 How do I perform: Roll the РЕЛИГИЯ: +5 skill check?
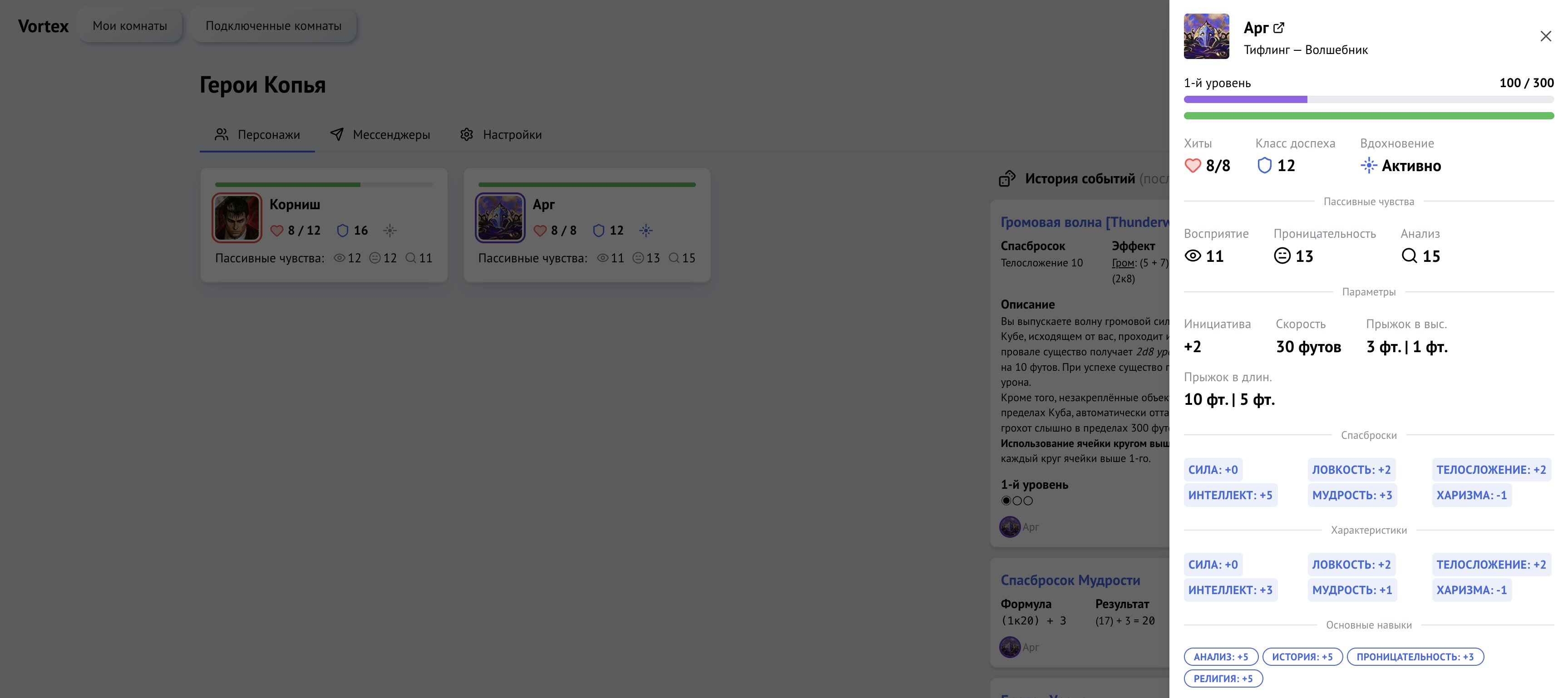click(x=1223, y=678)
